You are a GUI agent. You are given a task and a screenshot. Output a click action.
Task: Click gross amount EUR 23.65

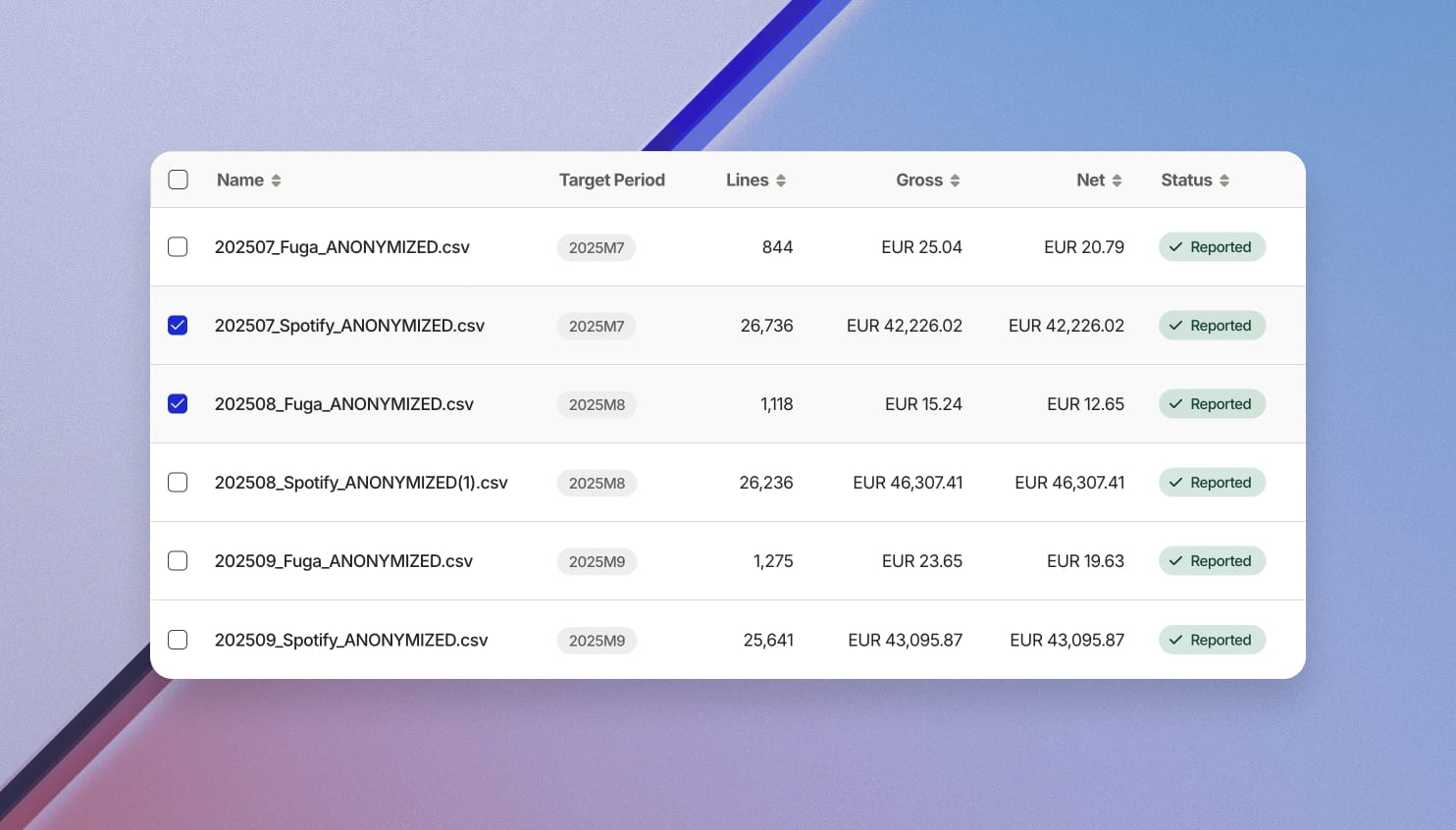point(922,561)
